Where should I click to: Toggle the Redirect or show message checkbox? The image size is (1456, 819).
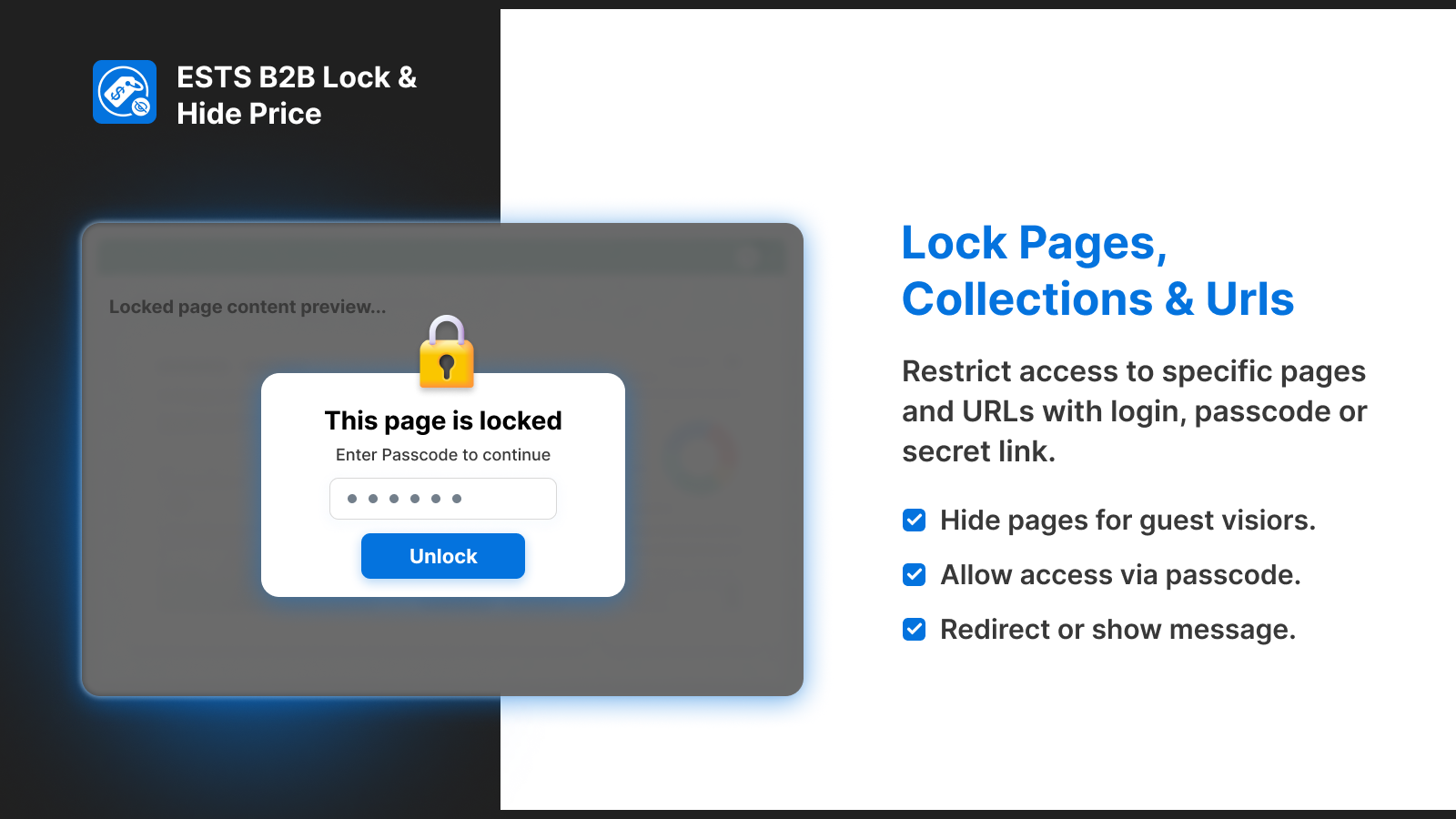pos(915,629)
